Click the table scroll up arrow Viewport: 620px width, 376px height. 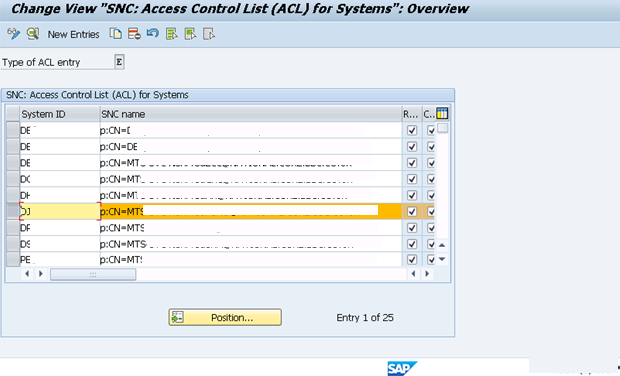442,245
